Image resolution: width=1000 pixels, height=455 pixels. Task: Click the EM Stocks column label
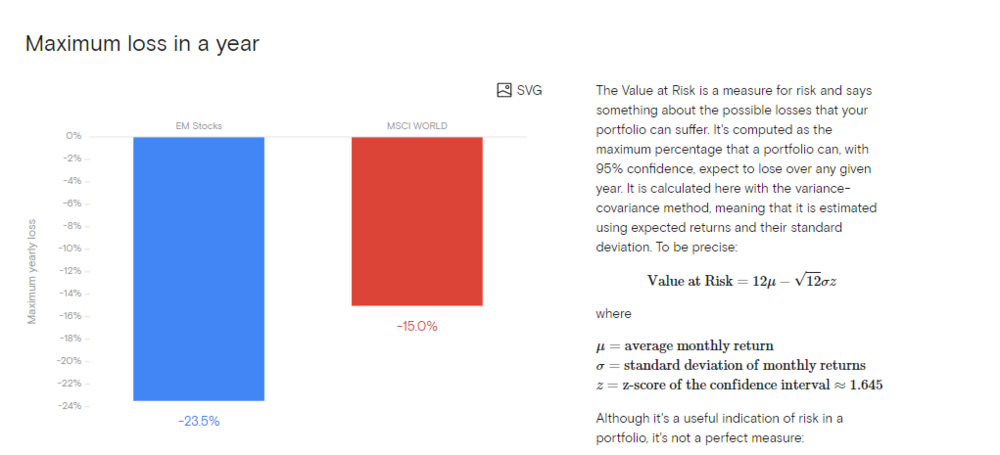tap(198, 126)
